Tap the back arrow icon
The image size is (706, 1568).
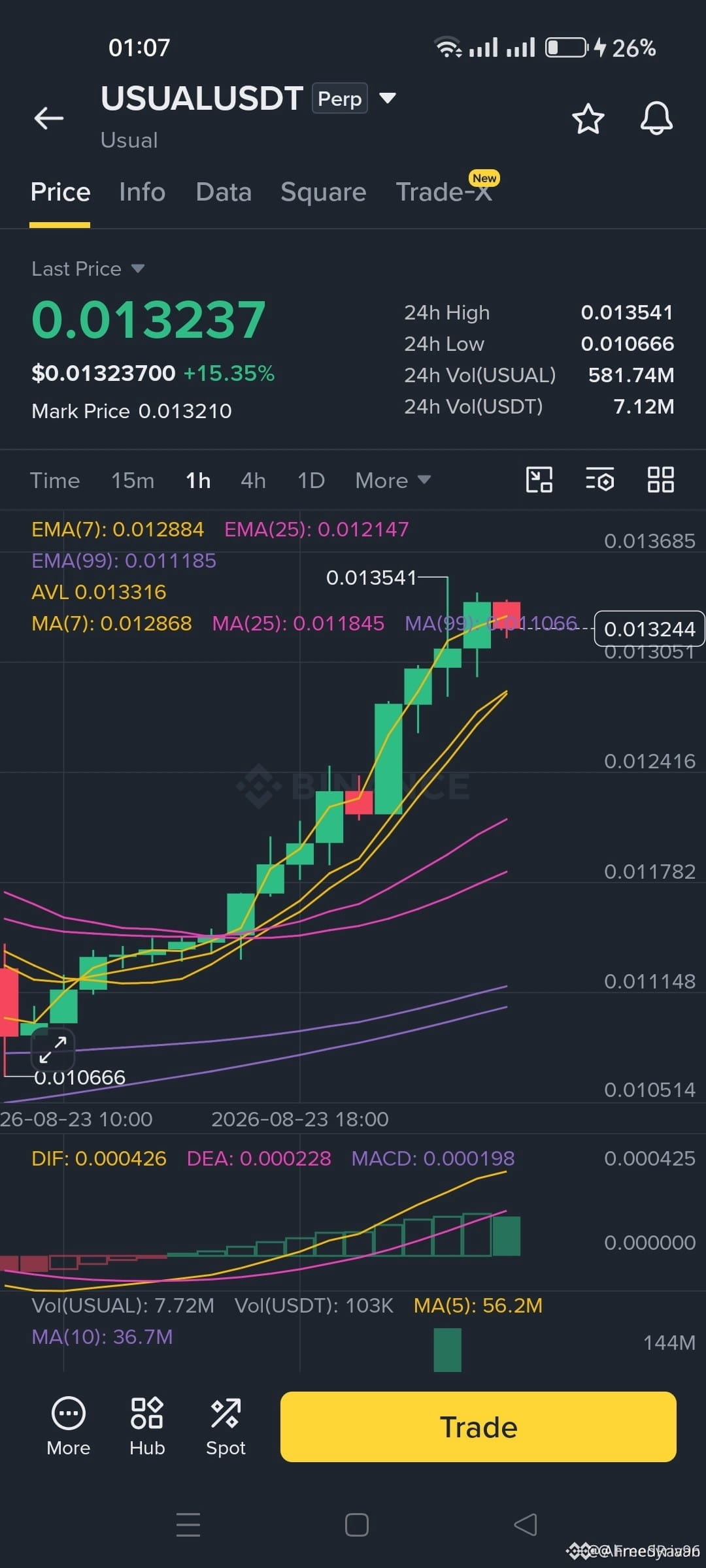pos(49,118)
